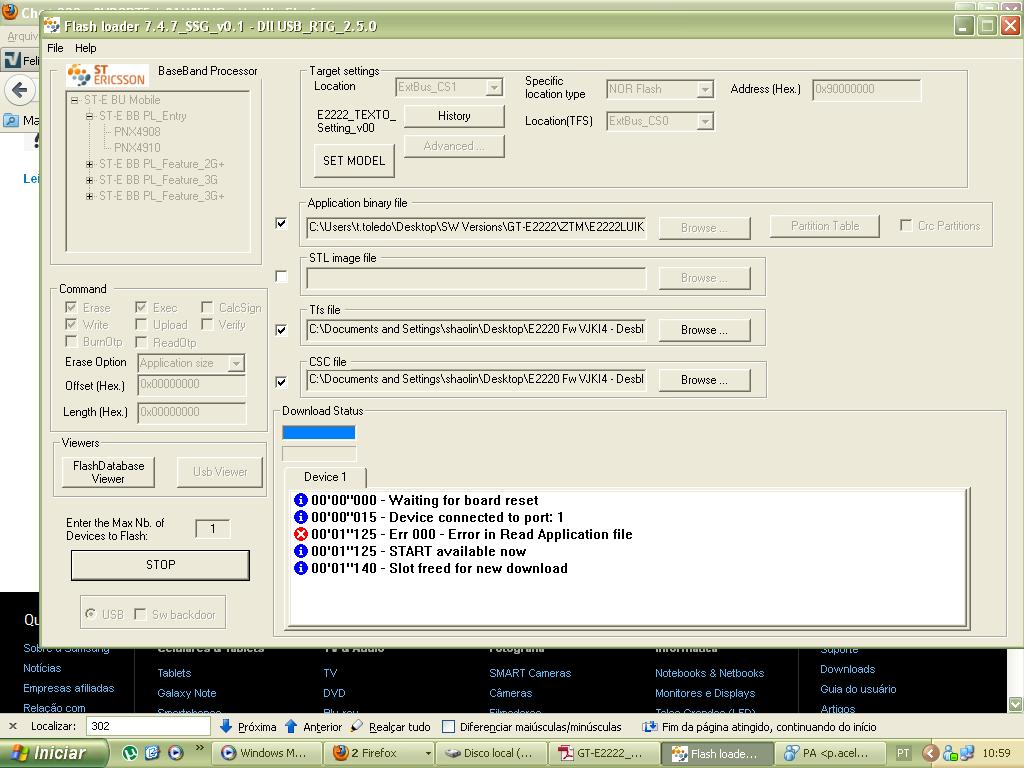Click the Max Nb. of Devices field
Image resolution: width=1024 pixels, height=768 pixels.
click(212, 528)
